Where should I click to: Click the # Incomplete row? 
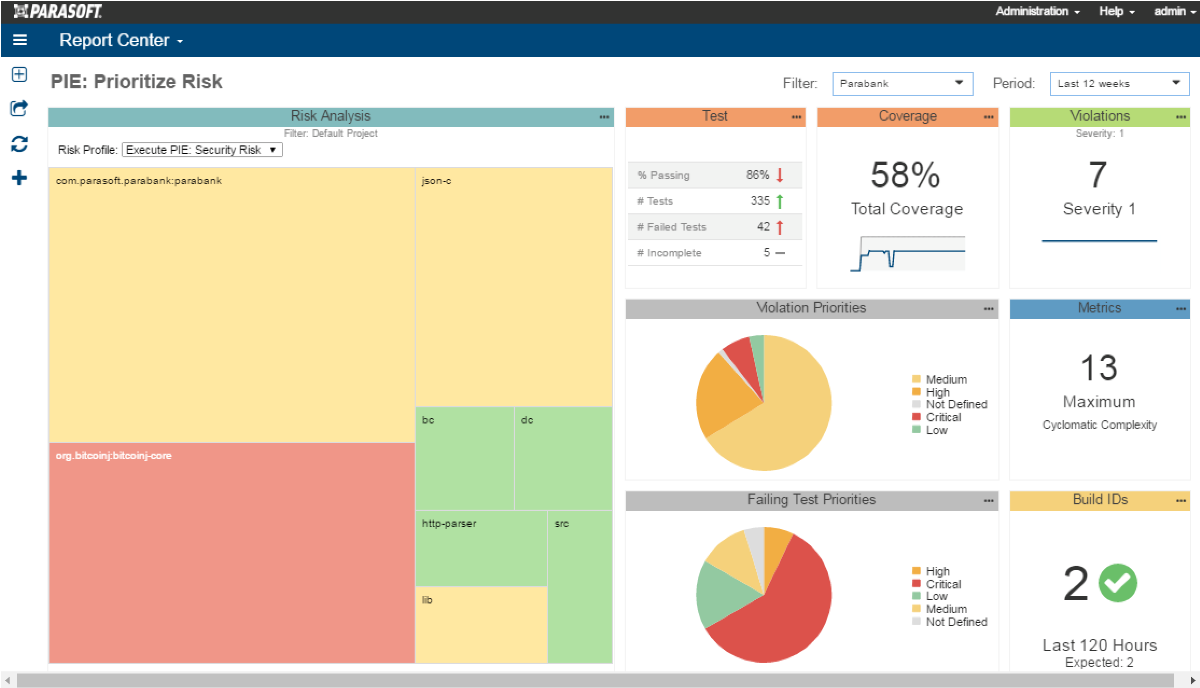(715, 253)
